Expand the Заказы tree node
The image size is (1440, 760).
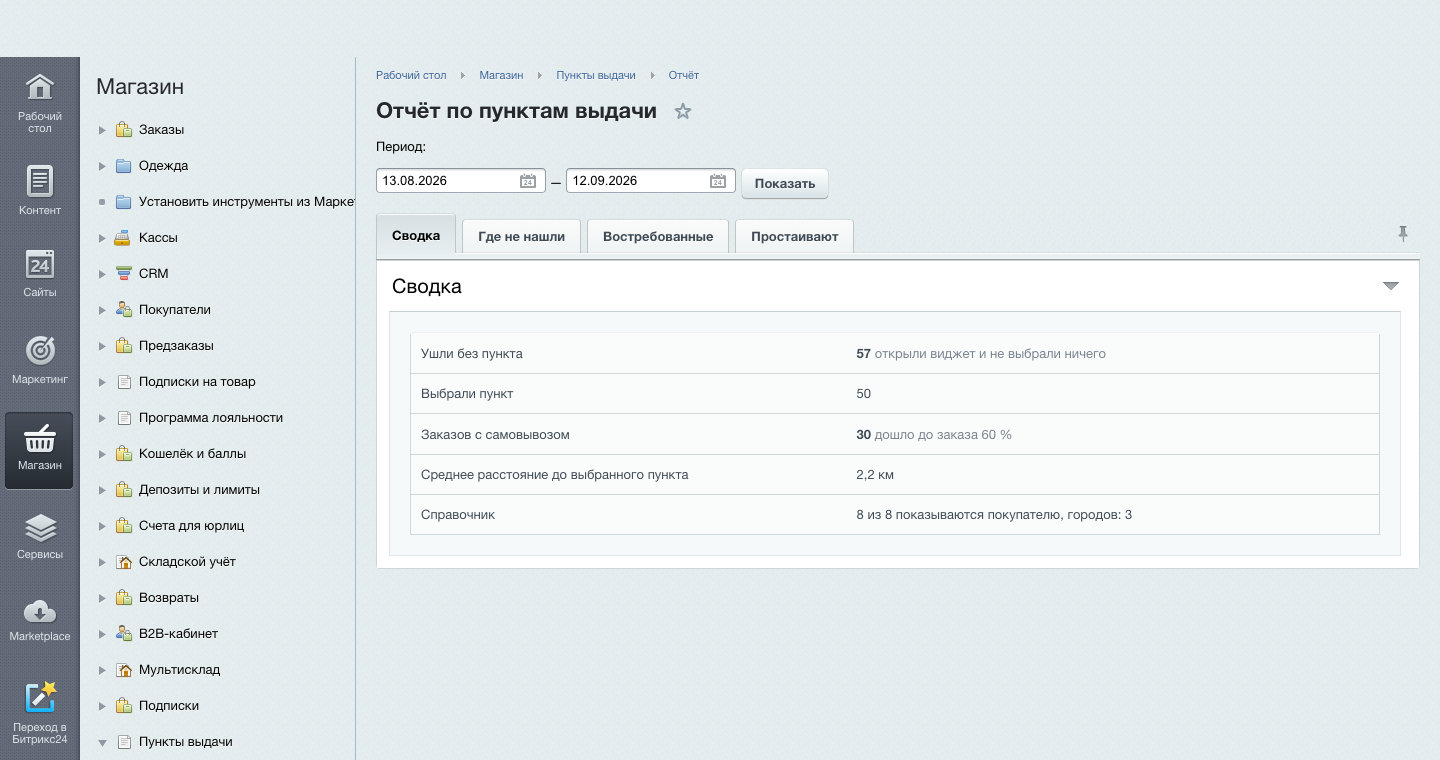pos(102,130)
